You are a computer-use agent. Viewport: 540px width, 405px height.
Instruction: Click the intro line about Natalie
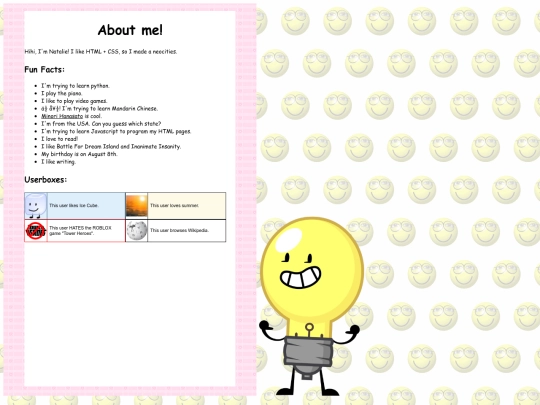click(x=101, y=52)
